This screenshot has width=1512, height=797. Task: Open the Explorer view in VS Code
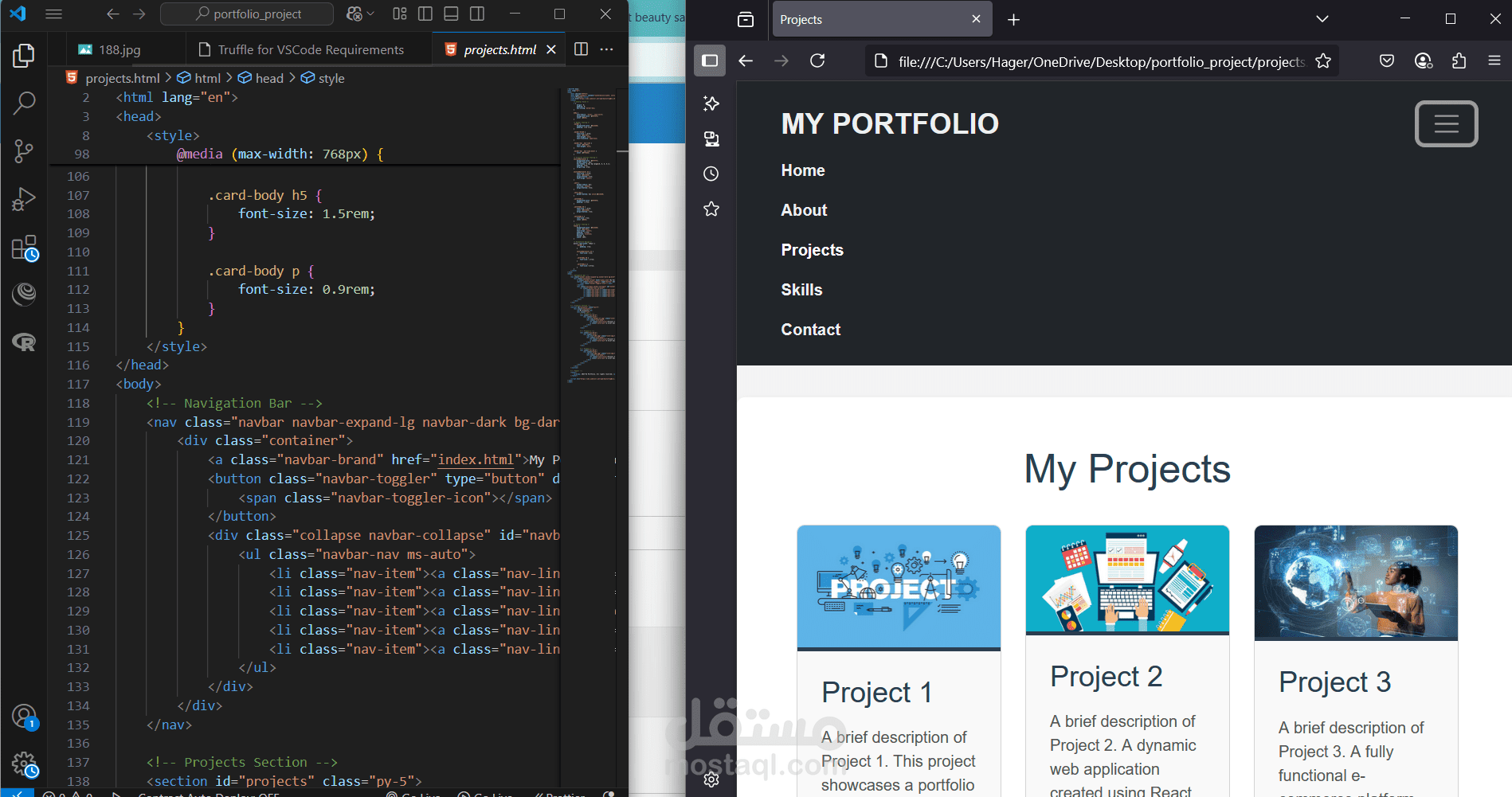tap(24, 56)
